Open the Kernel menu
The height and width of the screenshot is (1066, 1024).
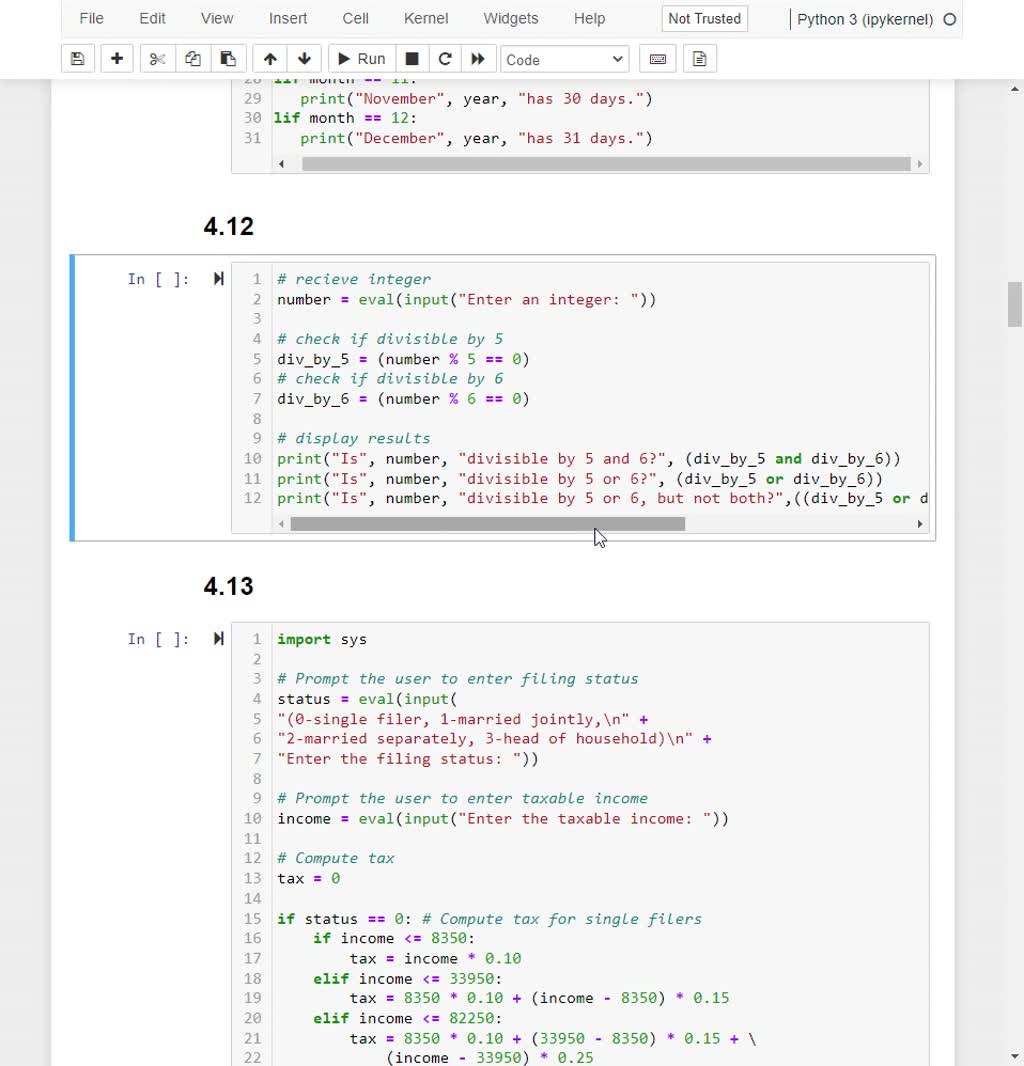pos(426,18)
